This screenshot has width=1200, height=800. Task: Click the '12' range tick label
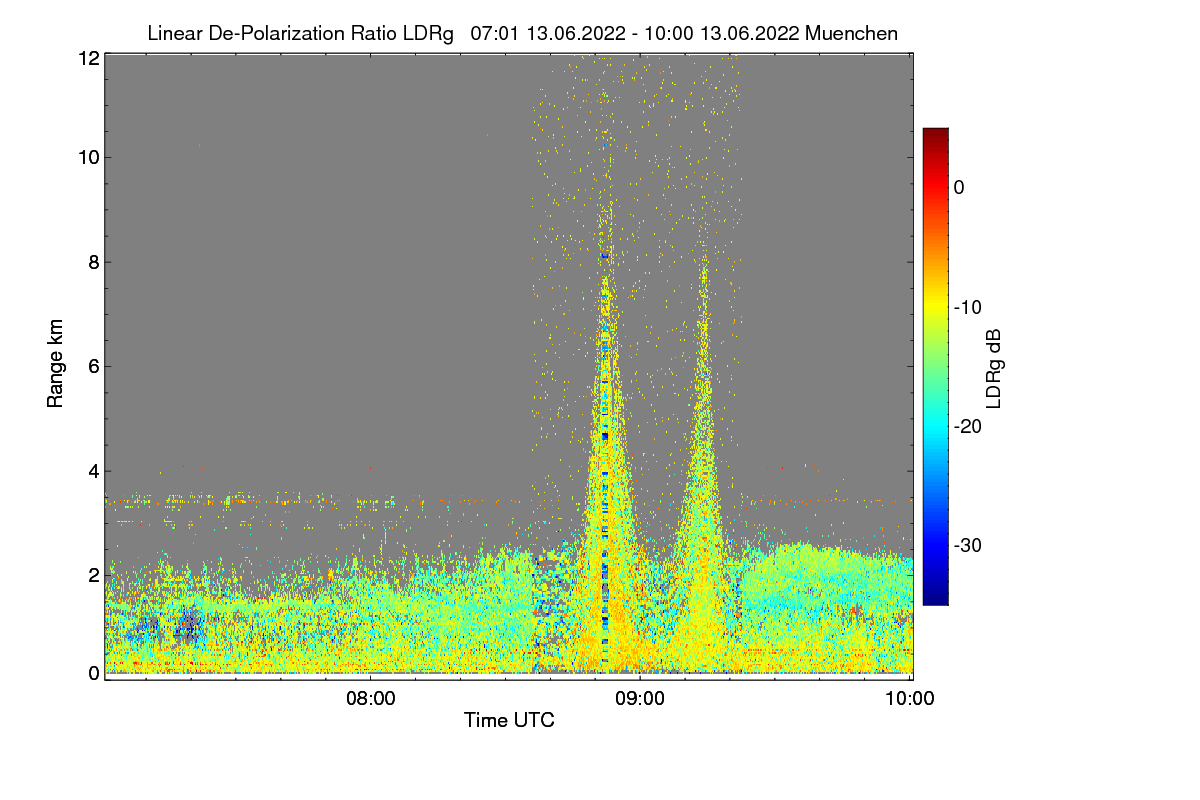click(88, 58)
